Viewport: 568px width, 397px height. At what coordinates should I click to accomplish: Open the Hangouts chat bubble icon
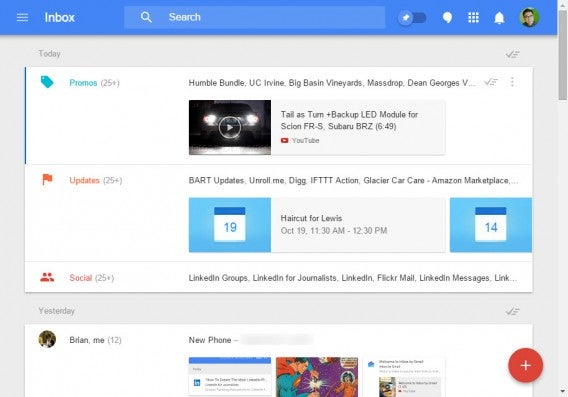click(447, 17)
